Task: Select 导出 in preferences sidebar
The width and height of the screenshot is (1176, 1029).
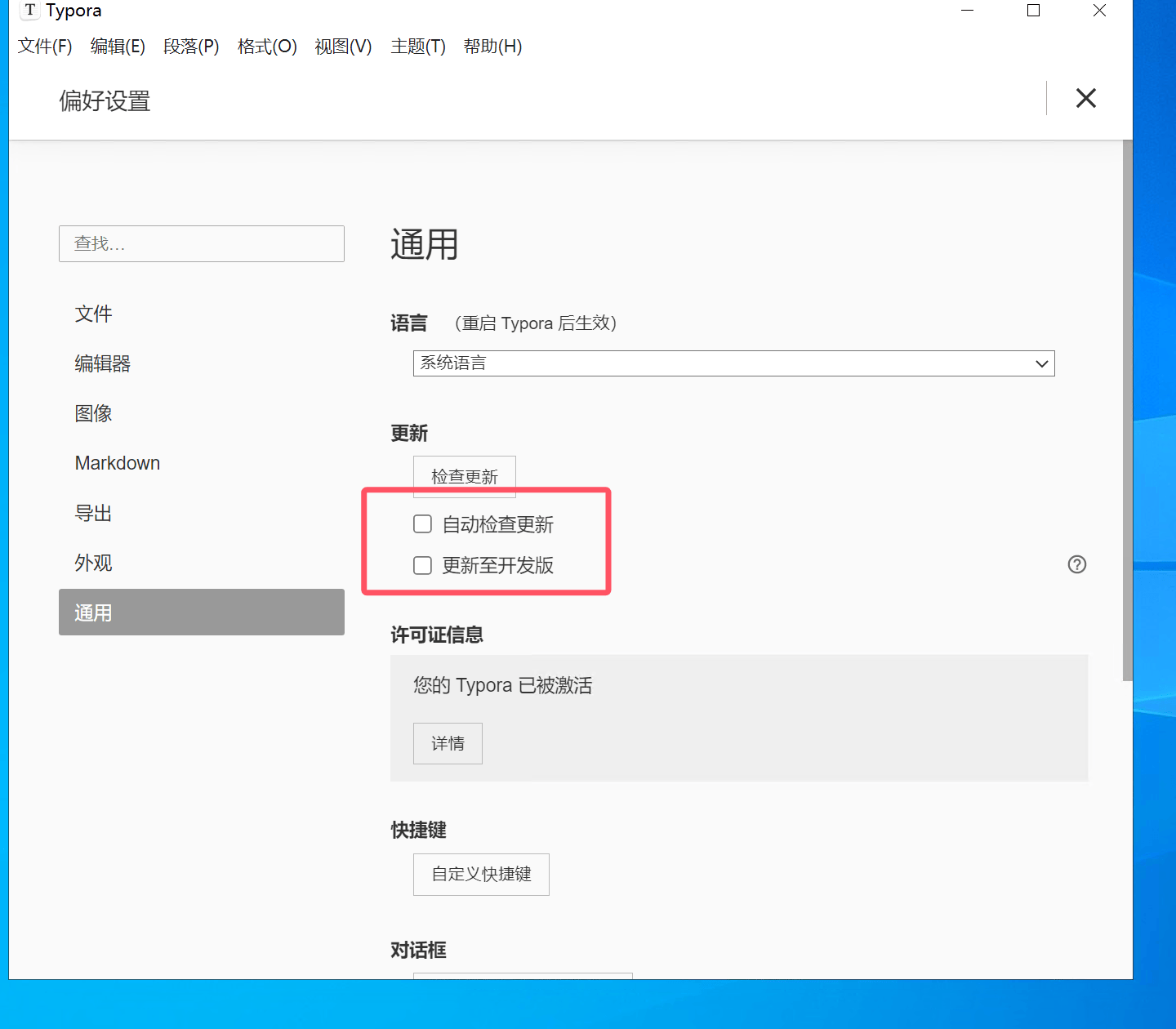Action: [x=202, y=513]
